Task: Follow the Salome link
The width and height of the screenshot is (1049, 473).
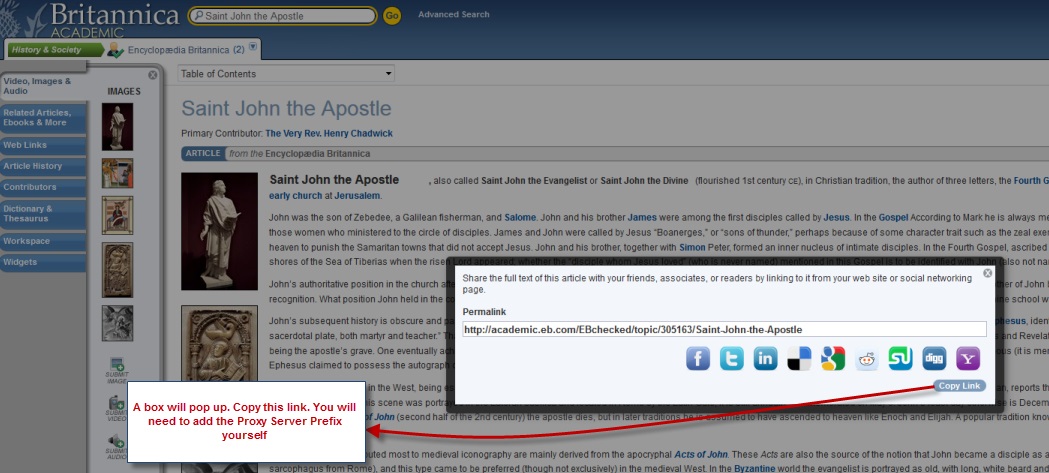Action: click(x=520, y=217)
